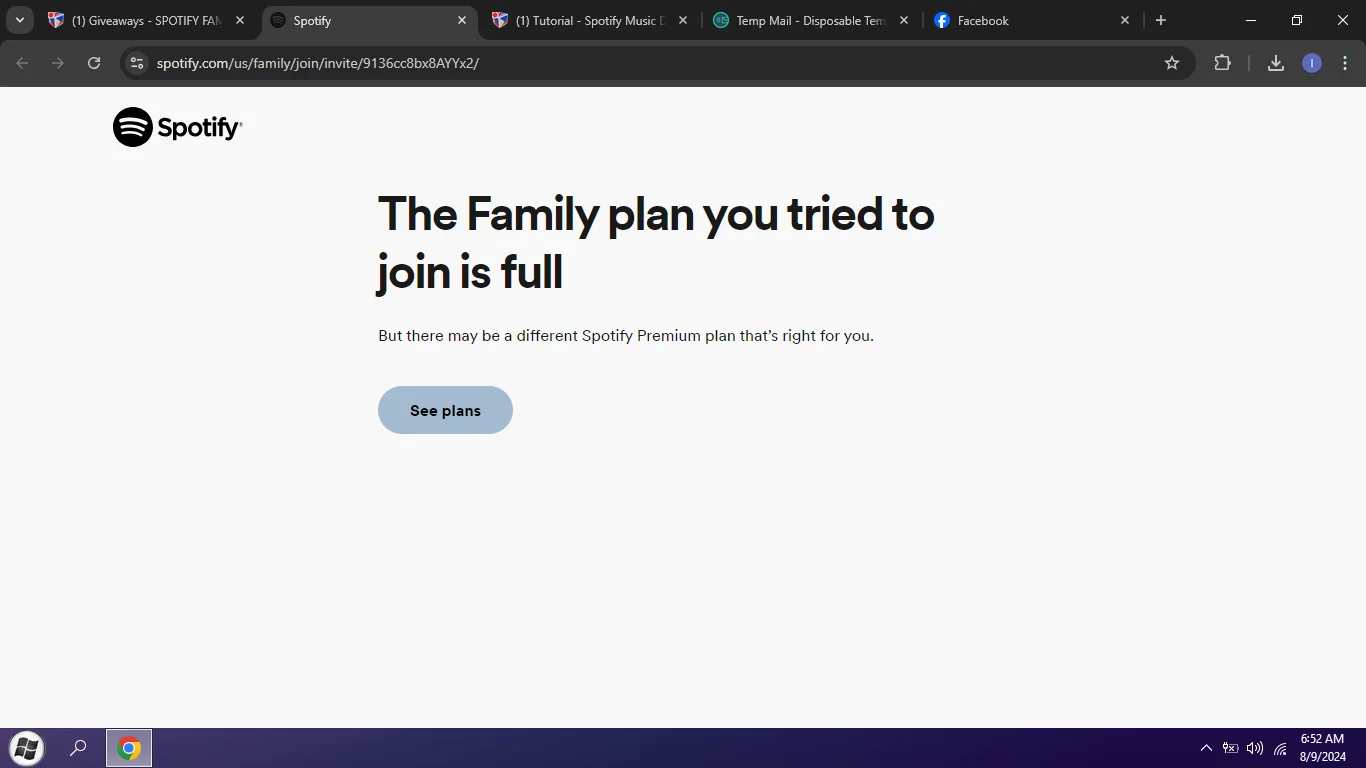The height and width of the screenshot is (768, 1366).
Task: Open the network Wi-Fi settings
Action: tap(1280, 748)
